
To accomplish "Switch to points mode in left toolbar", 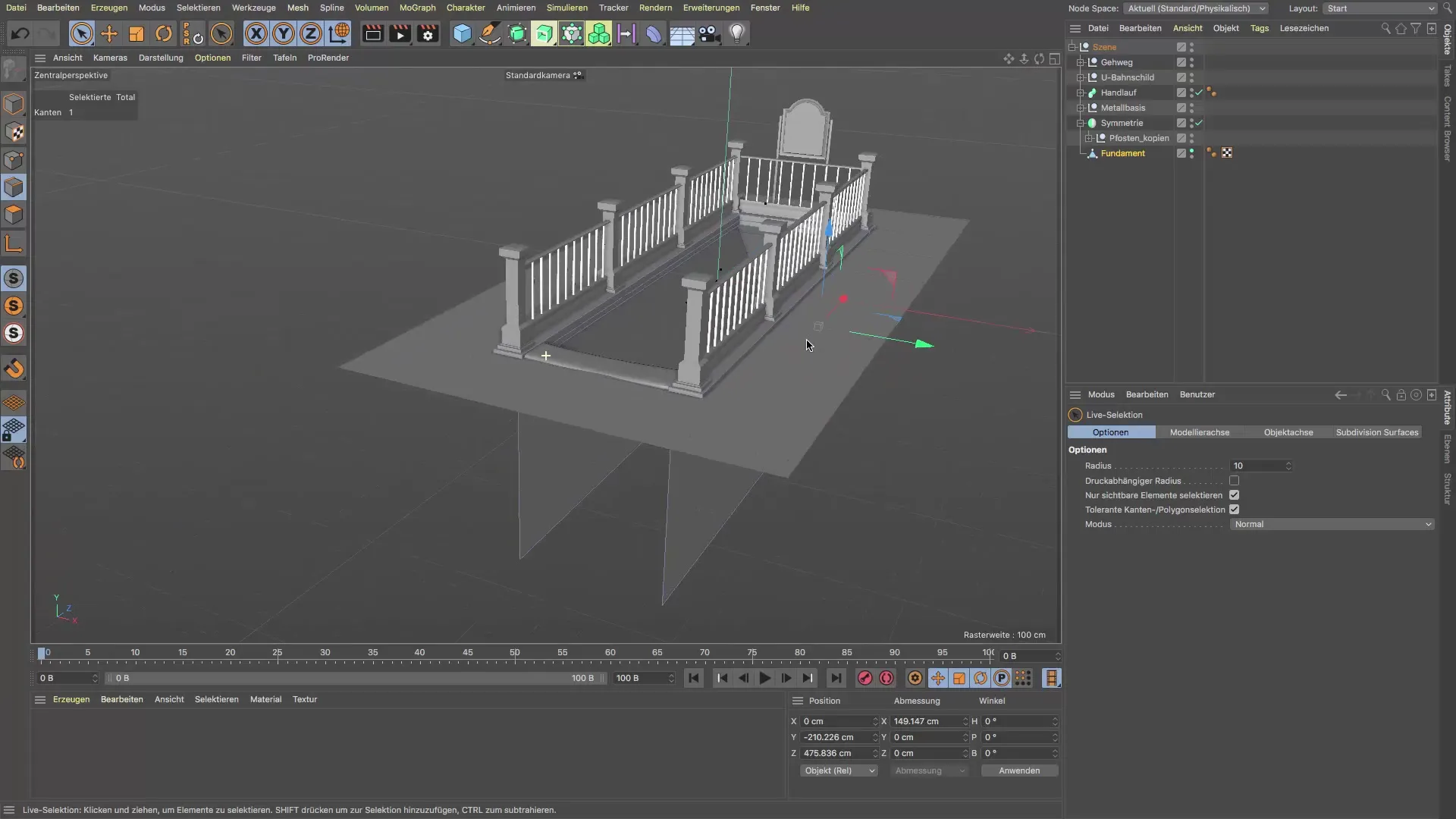I will pyautogui.click(x=14, y=160).
